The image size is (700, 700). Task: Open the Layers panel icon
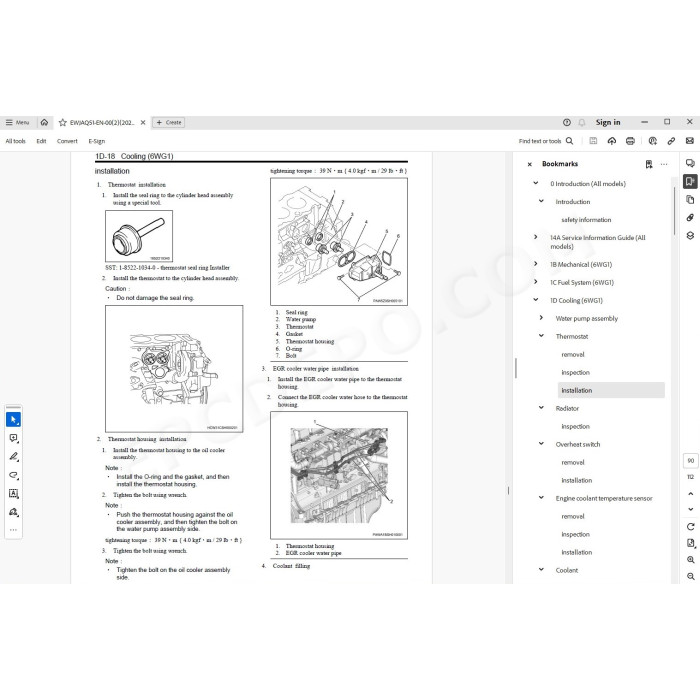tap(690, 235)
